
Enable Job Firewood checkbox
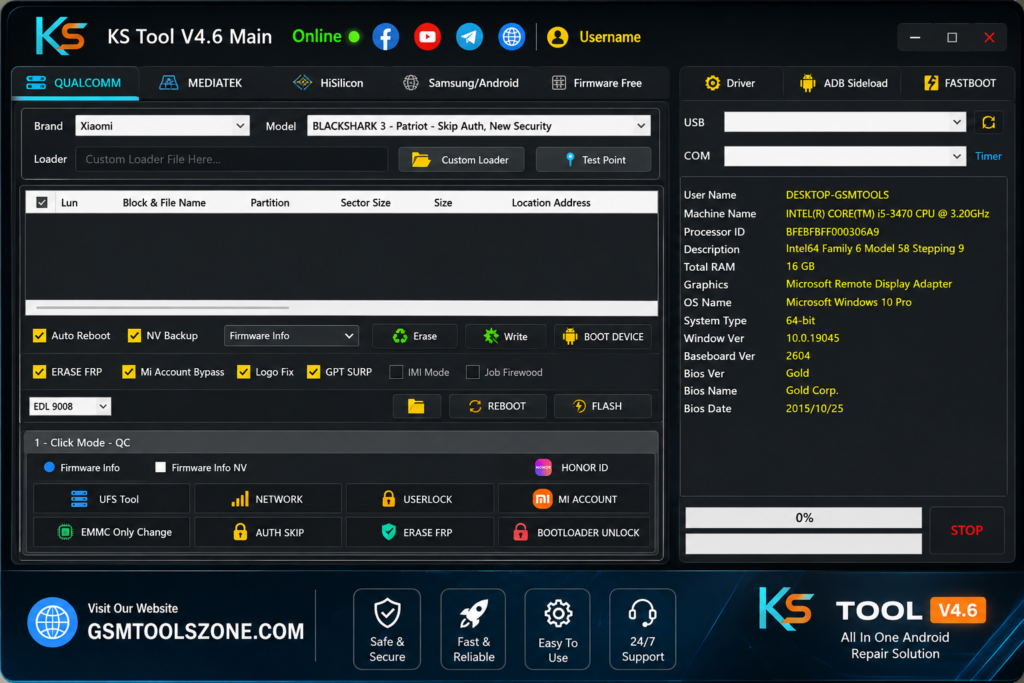[x=473, y=372]
